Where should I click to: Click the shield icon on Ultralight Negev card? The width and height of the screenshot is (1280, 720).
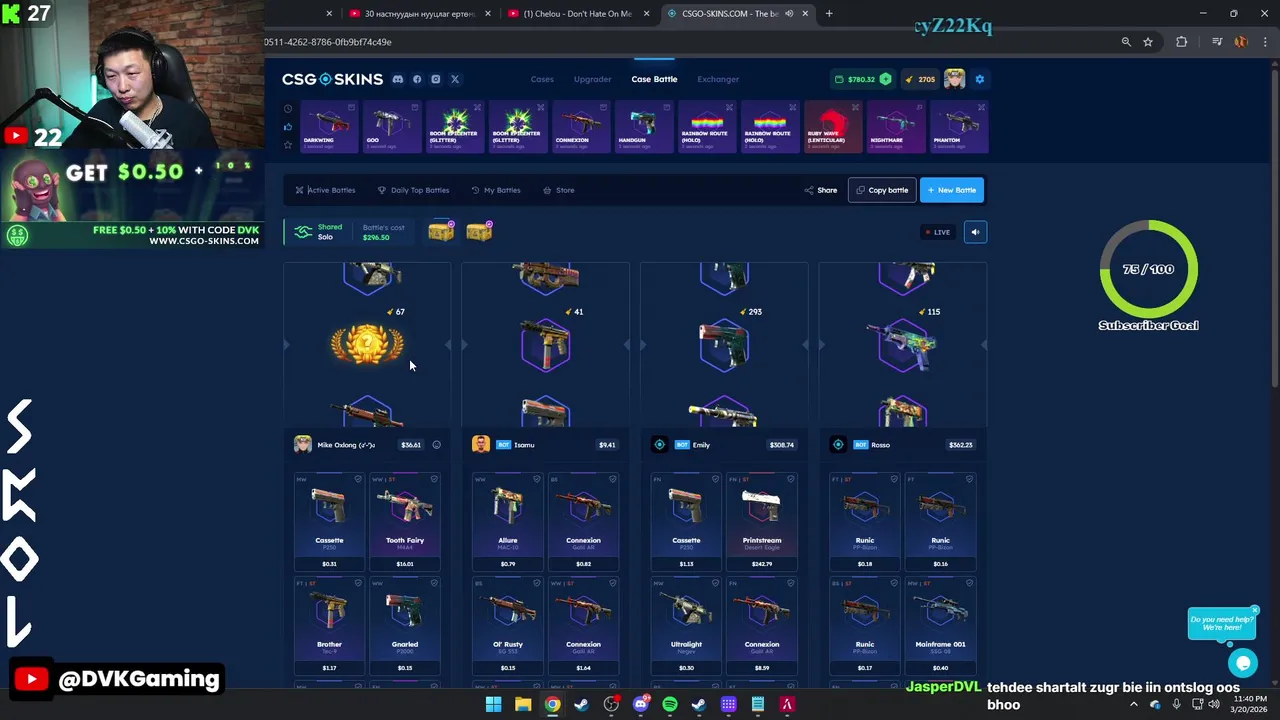coord(715,583)
